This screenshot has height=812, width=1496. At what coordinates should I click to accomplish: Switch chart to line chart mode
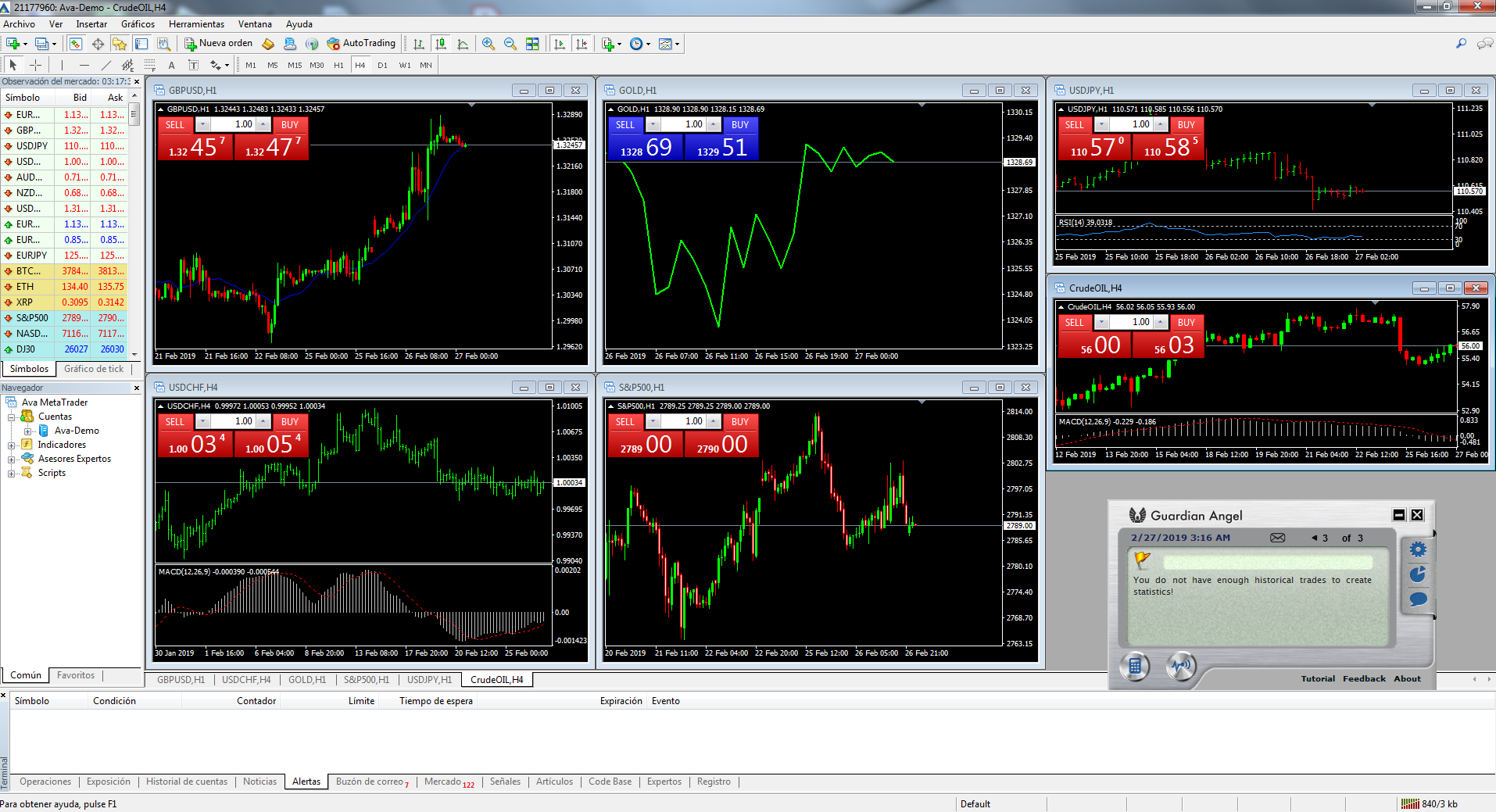pyautogui.click(x=463, y=44)
